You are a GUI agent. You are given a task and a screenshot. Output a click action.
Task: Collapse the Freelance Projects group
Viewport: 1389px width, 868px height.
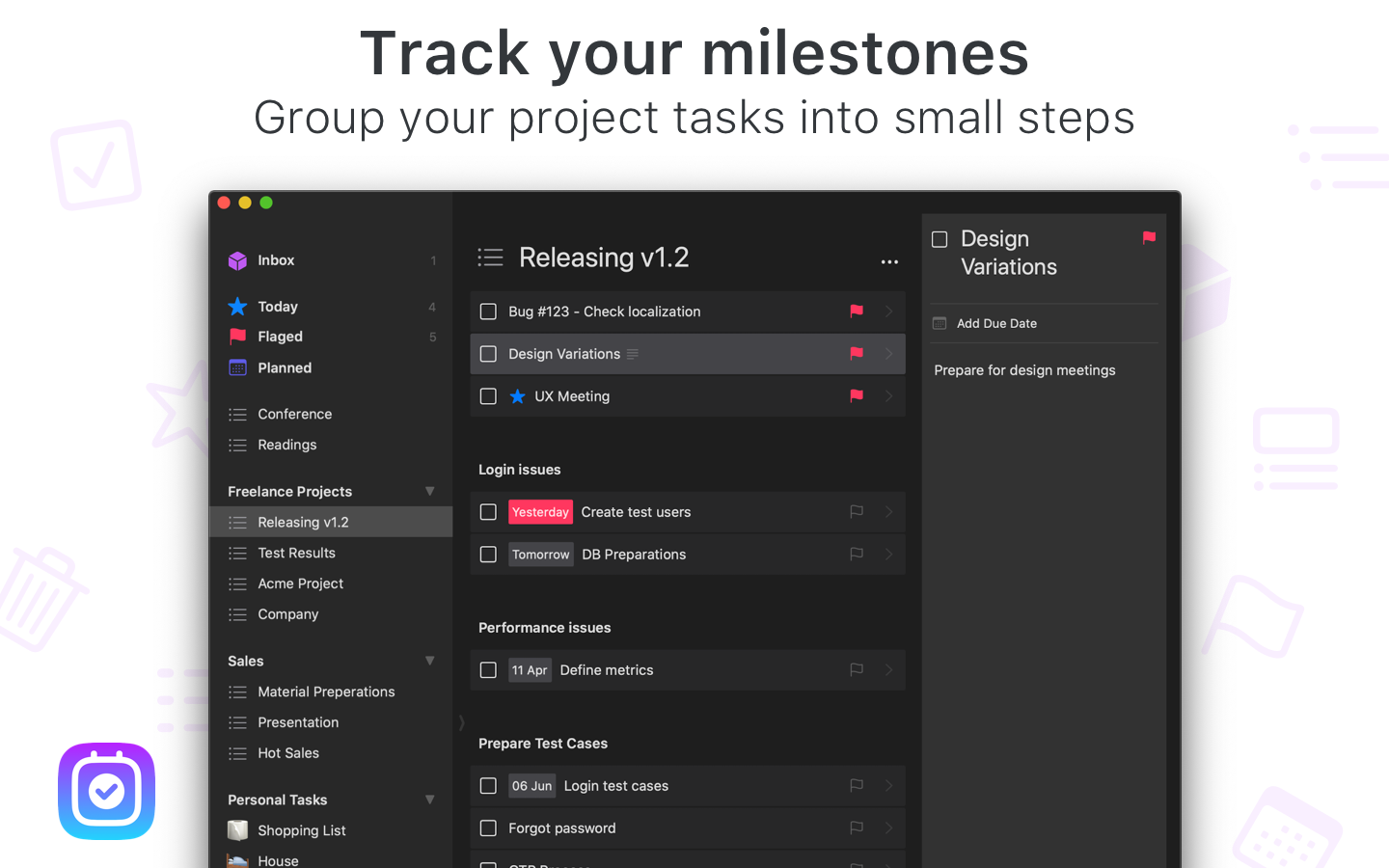(430, 491)
